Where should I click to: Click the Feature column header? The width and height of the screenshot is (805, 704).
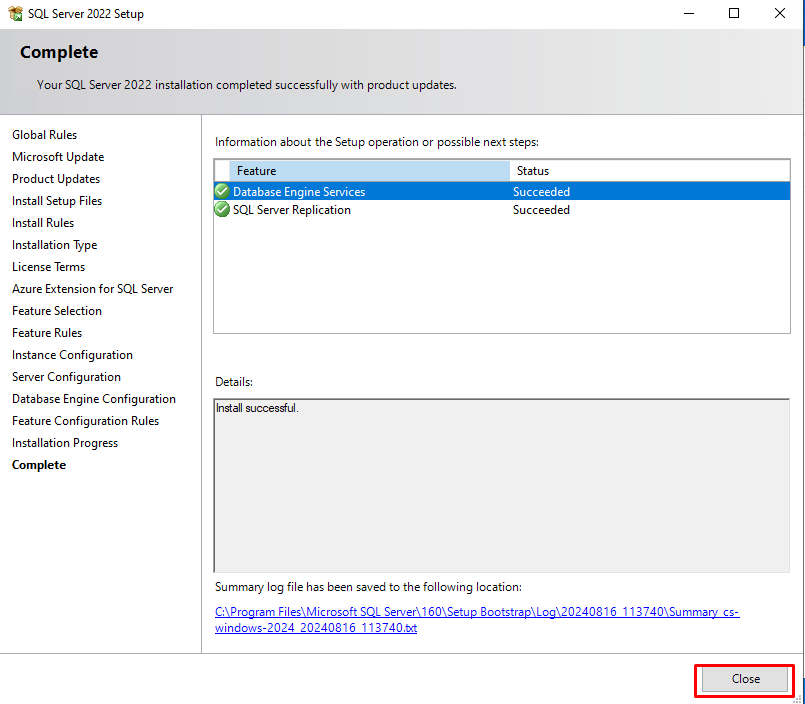369,171
